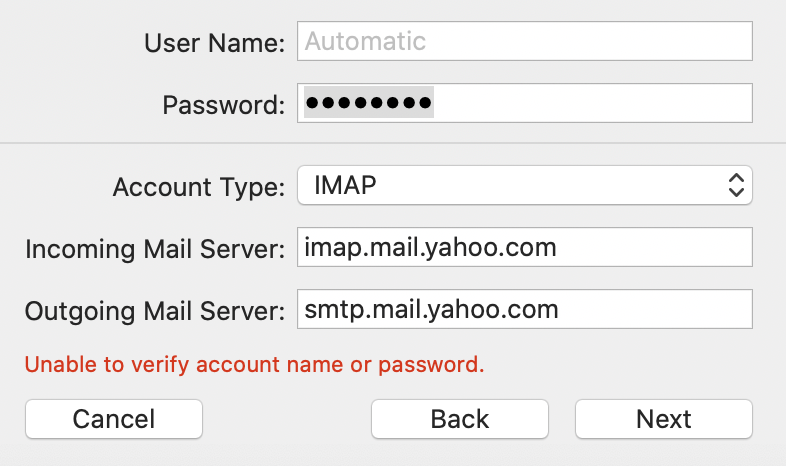Edit the Incoming Mail Server field
The image size is (786, 466).
[525, 247]
